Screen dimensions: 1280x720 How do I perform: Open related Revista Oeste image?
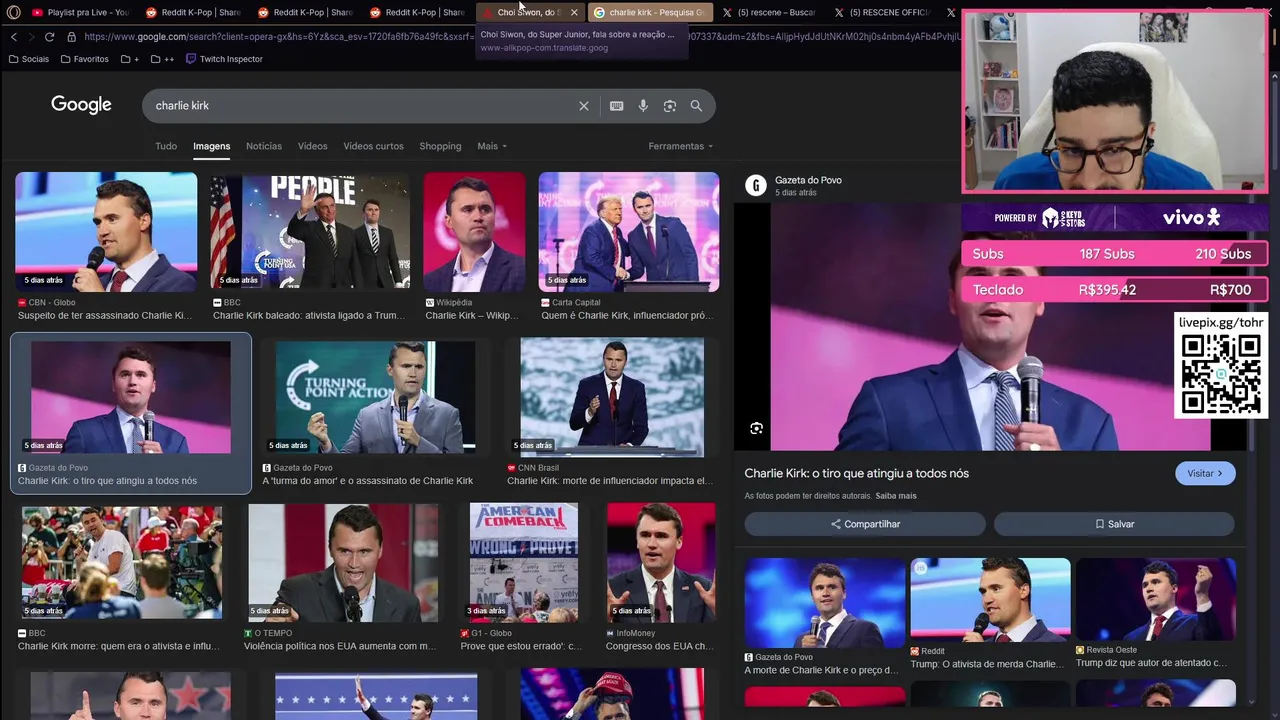coord(1156,600)
